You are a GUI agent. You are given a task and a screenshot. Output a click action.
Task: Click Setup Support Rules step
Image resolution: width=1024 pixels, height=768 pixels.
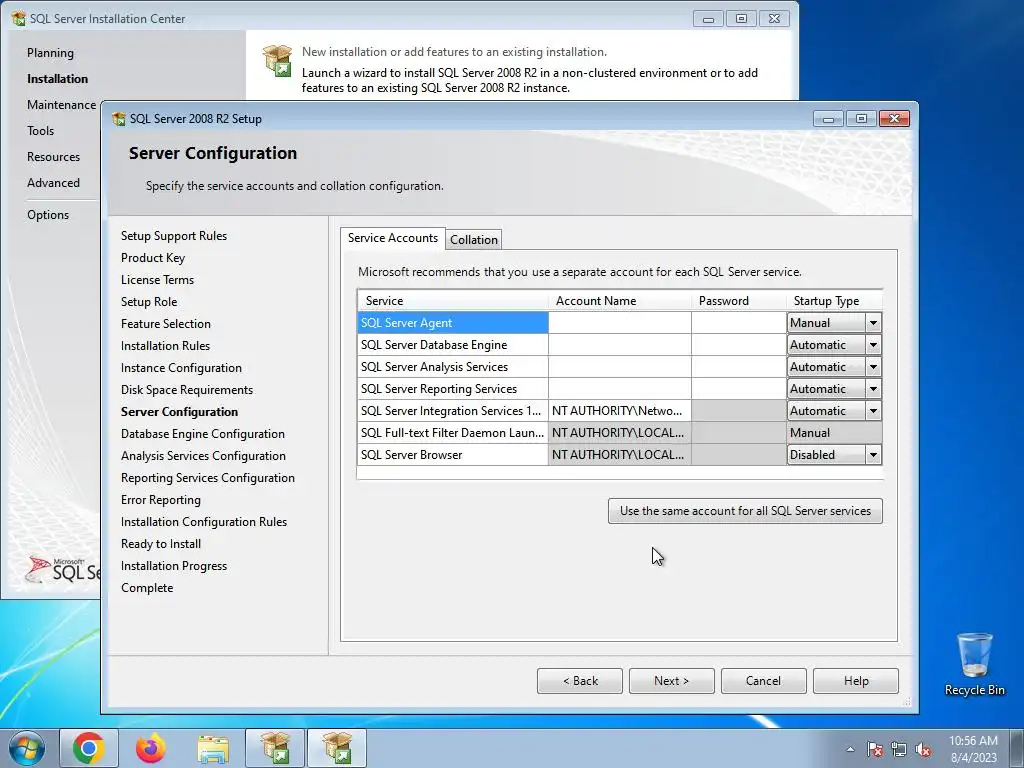[174, 236]
